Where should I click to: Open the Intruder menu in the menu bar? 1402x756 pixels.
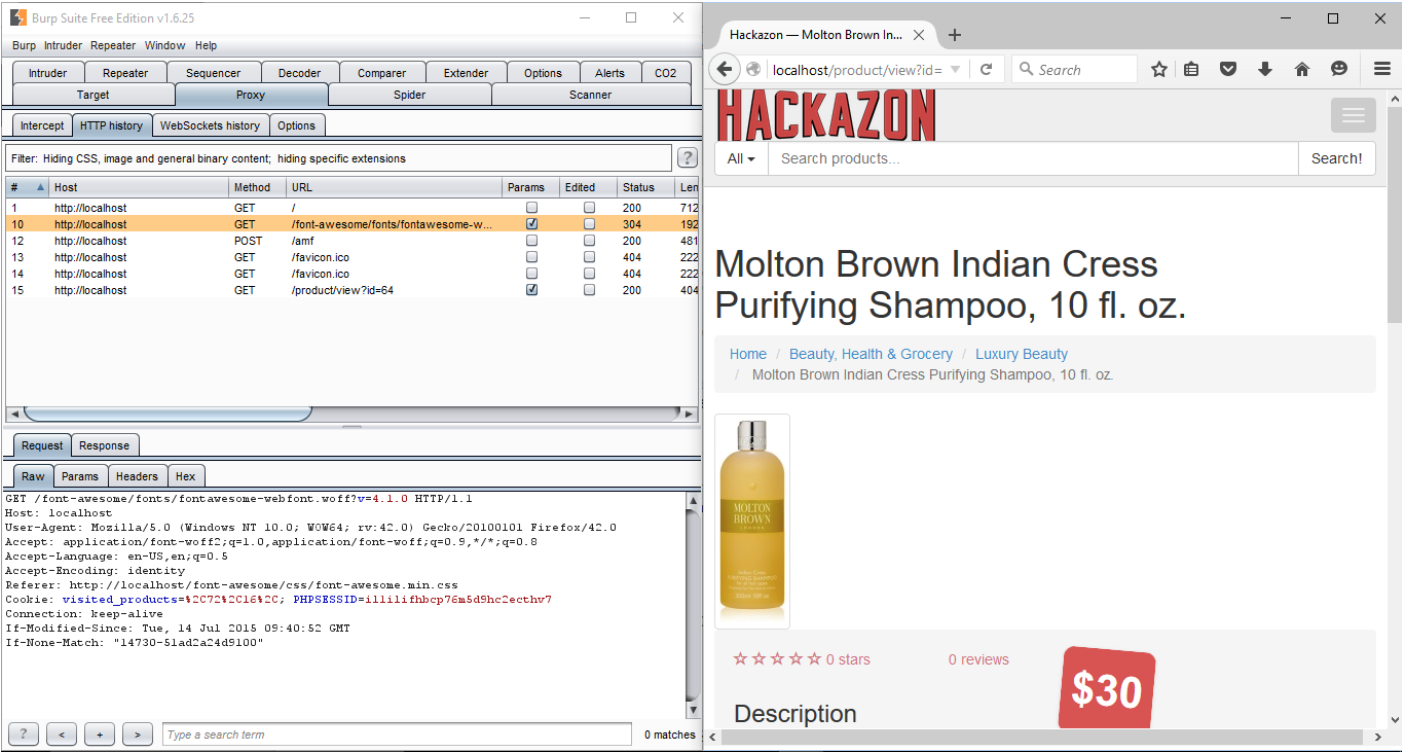pyautogui.click(x=63, y=45)
